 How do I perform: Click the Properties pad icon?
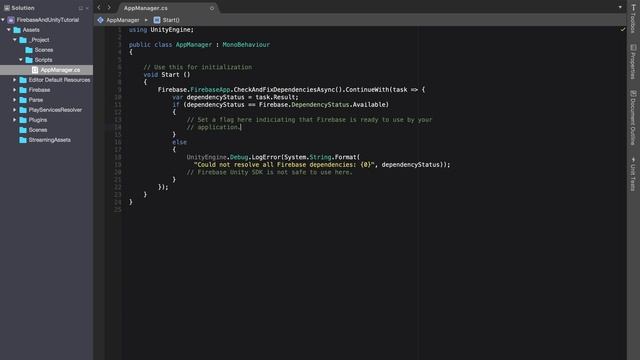(x=633, y=47)
